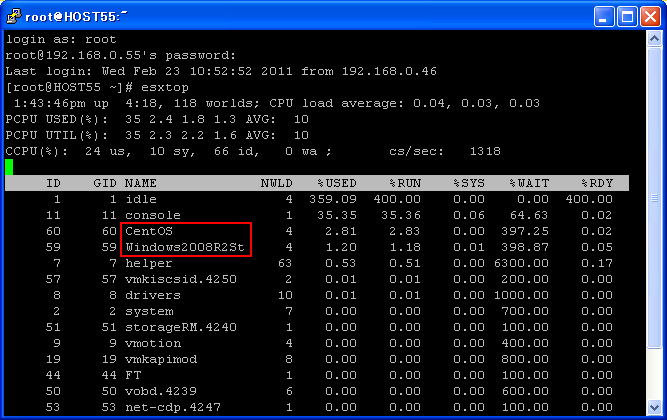The width and height of the screenshot is (667, 420).
Task: Select the console process name
Action: point(153,215)
